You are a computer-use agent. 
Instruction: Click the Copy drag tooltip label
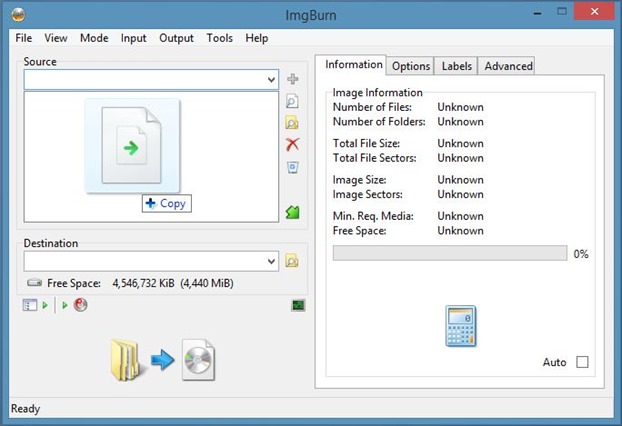pos(167,203)
